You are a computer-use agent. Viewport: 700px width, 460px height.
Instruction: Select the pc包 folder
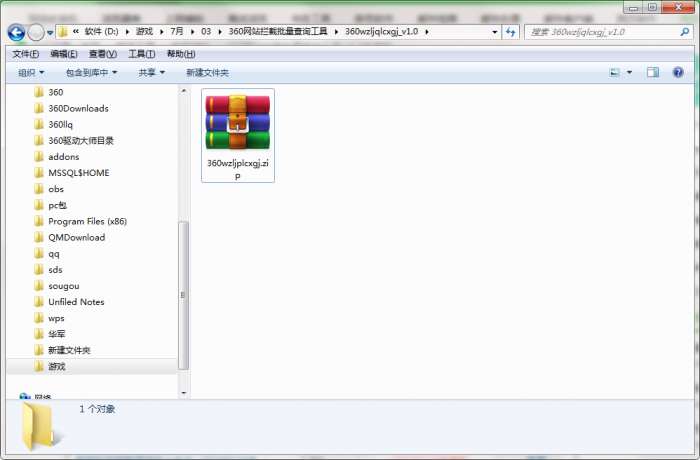50,205
